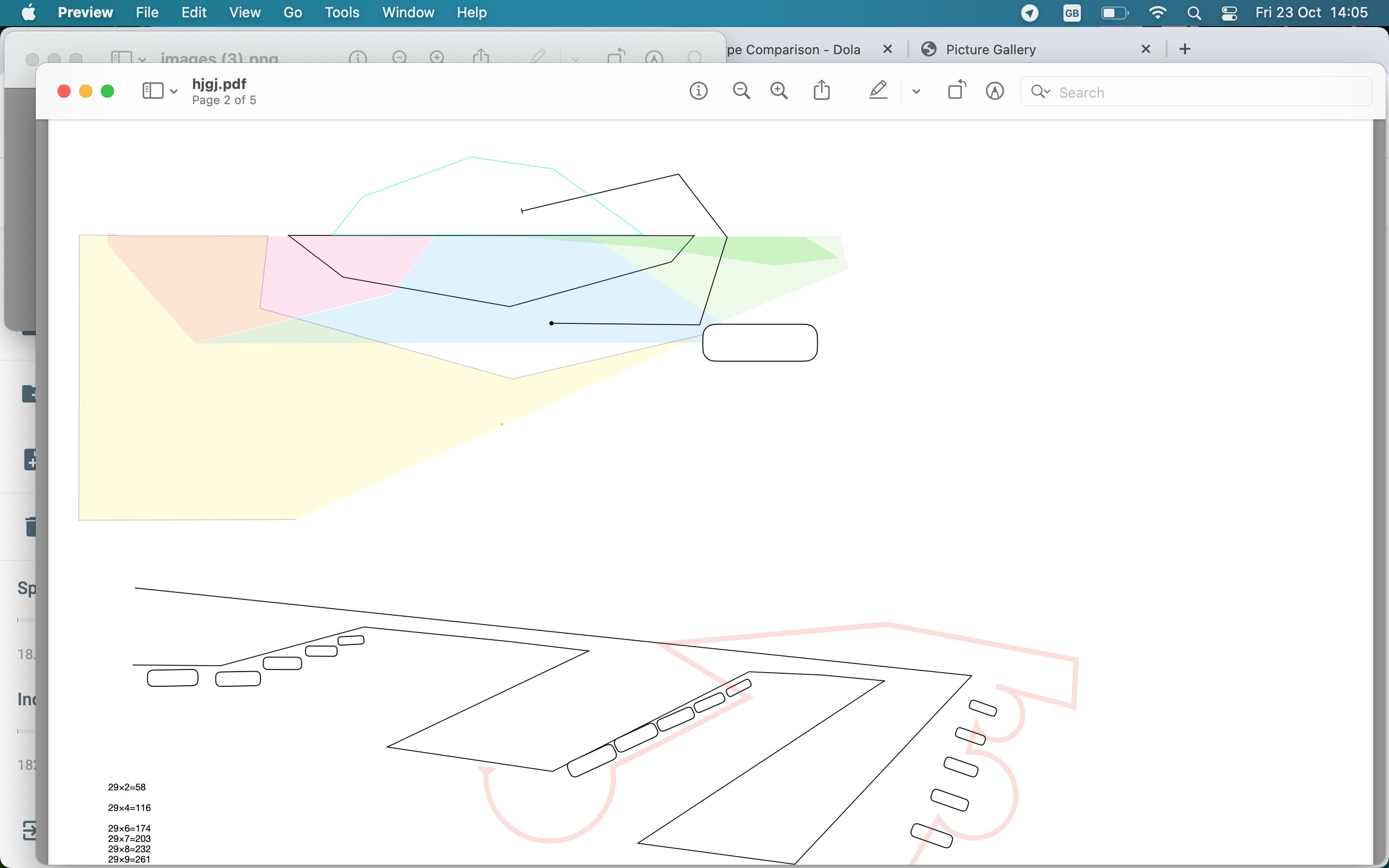Click the location services arrow in menu bar
The image size is (1389, 868).
point(1030,12)
